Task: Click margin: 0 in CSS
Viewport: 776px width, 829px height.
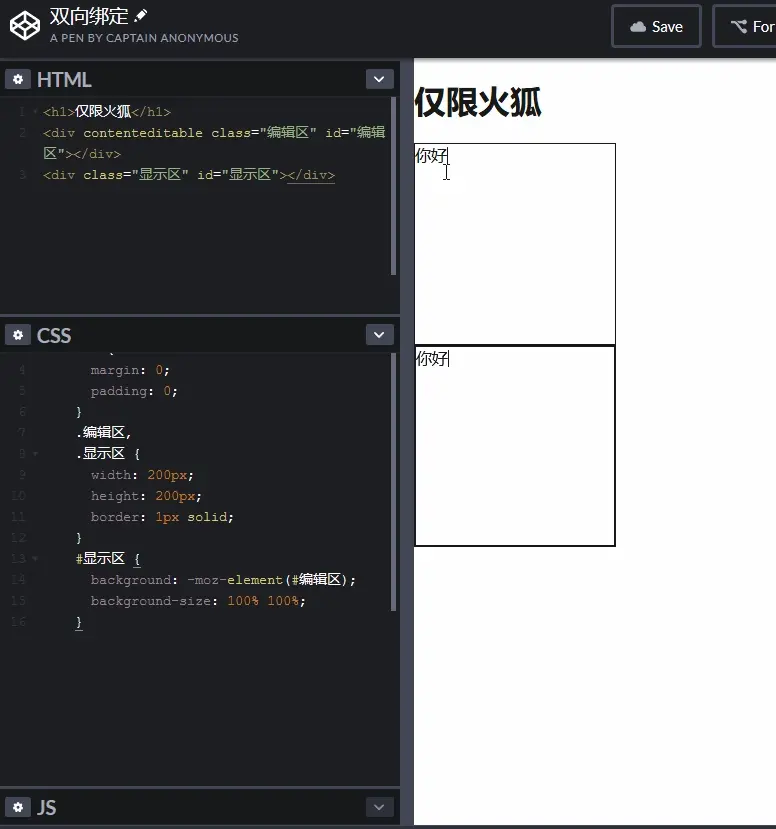Action: point(130,370)
